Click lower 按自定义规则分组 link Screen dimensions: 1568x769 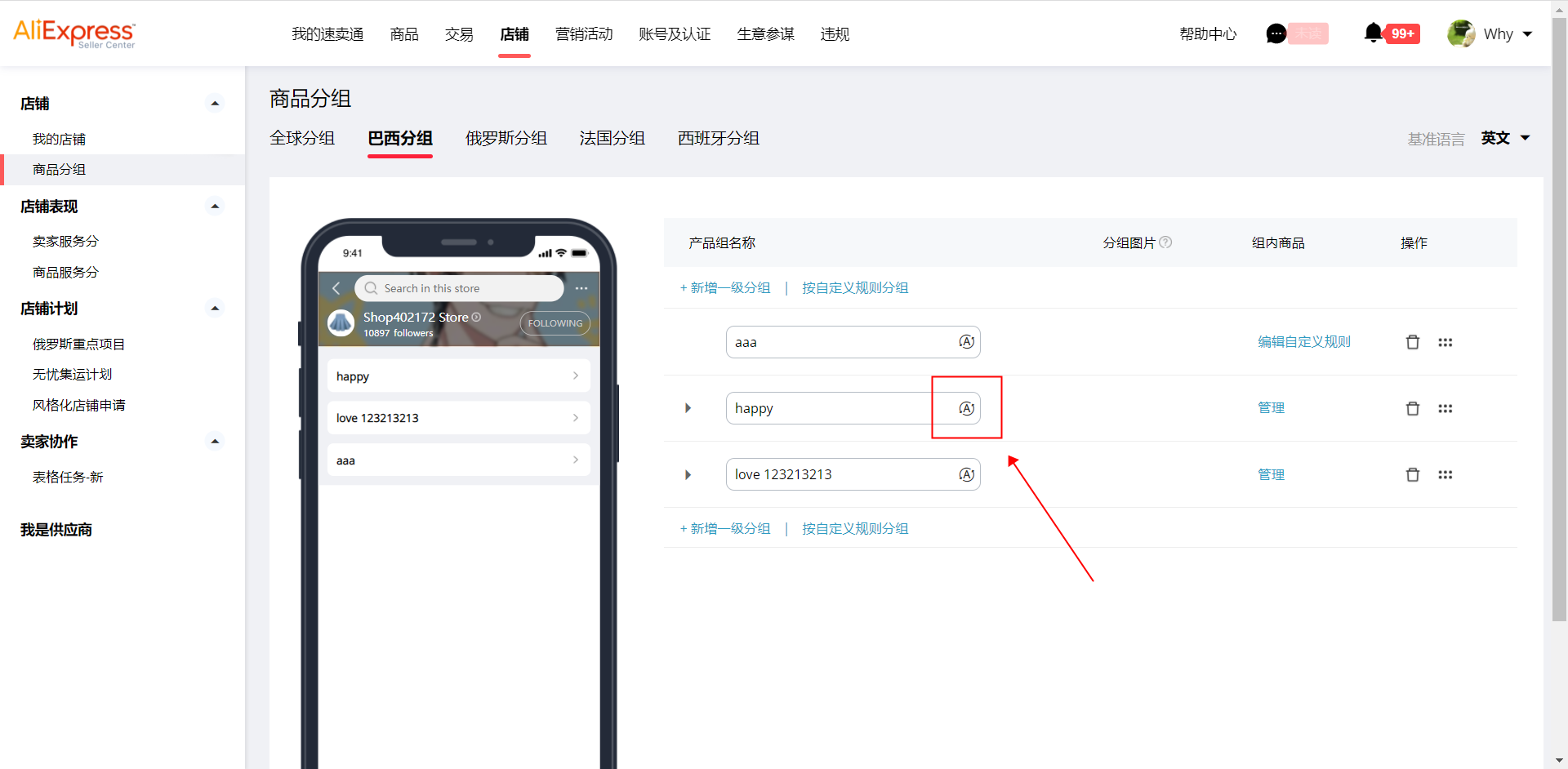tap(855, 528)
